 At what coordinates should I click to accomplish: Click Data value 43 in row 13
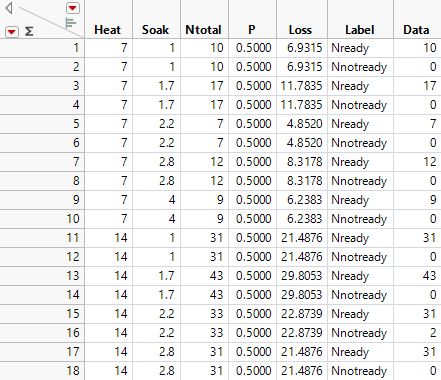[x=430, y=276]
